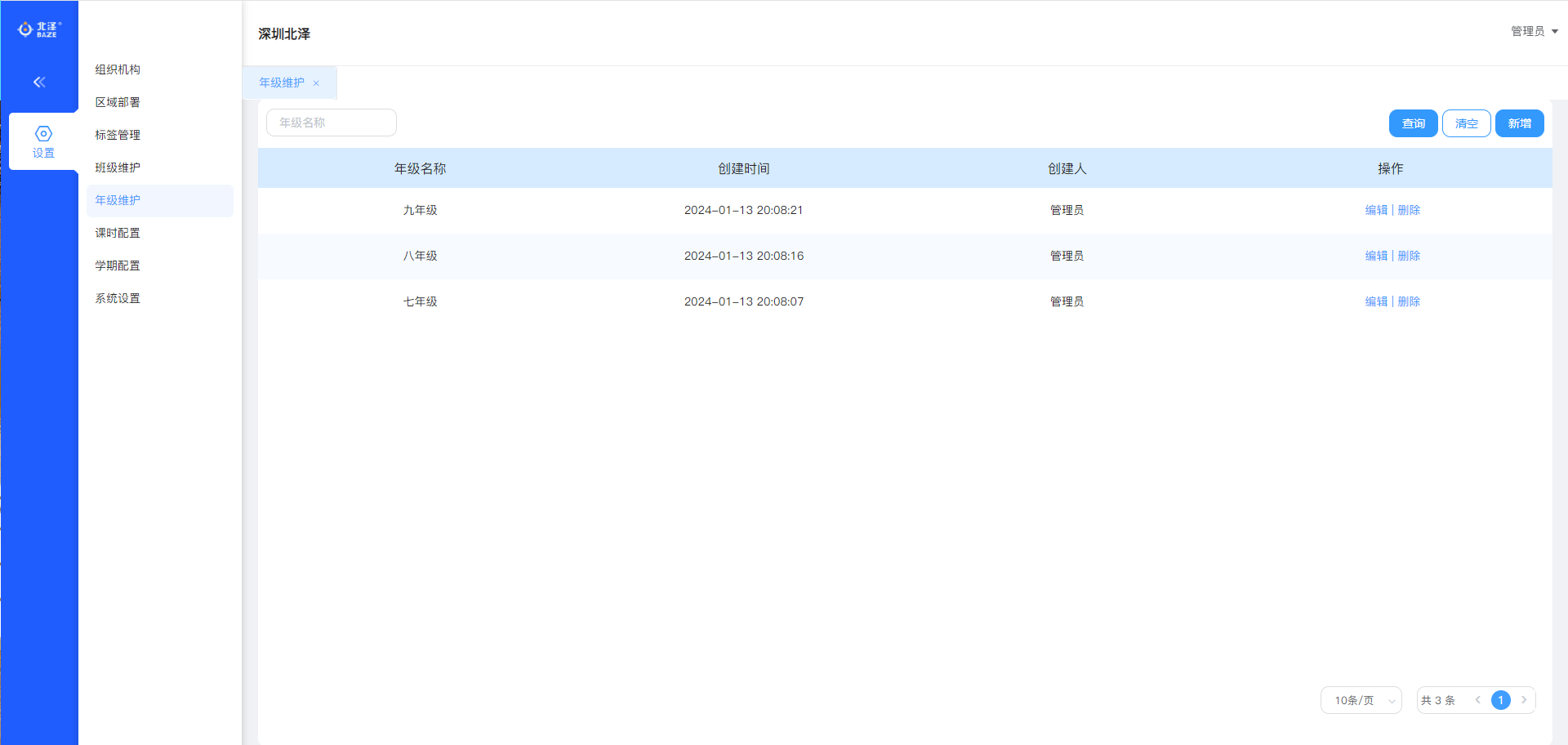Image resolution: width=1568 pixels, height=745 pixels.
Task: Open the 设置 settings icon
Action: (x=43, y=141)
